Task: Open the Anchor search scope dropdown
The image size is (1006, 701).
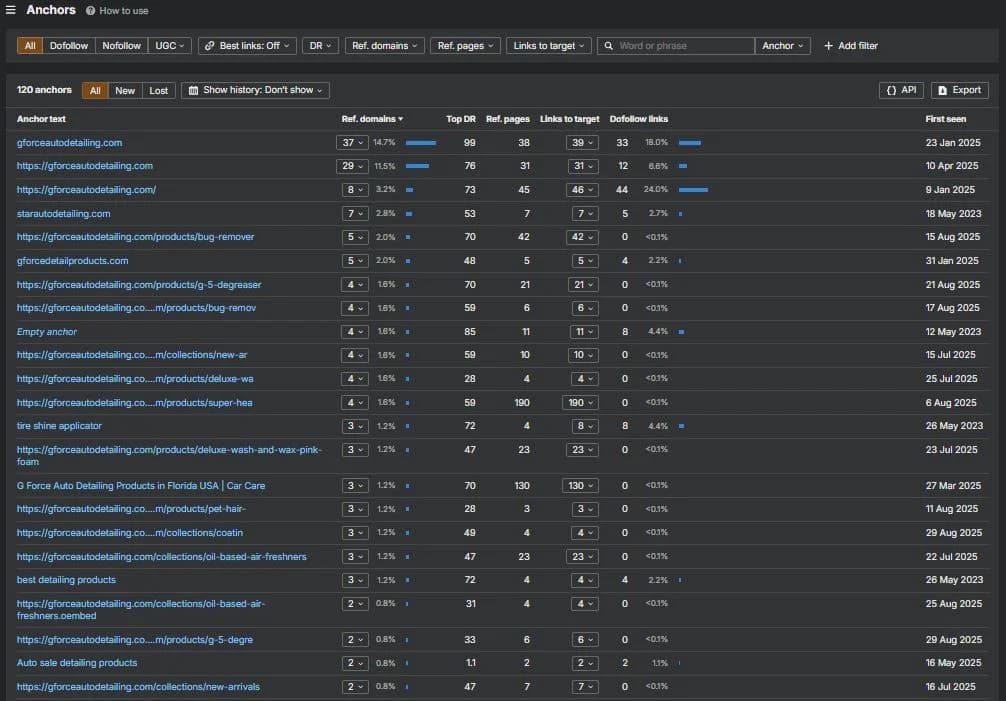Action: 782,46
